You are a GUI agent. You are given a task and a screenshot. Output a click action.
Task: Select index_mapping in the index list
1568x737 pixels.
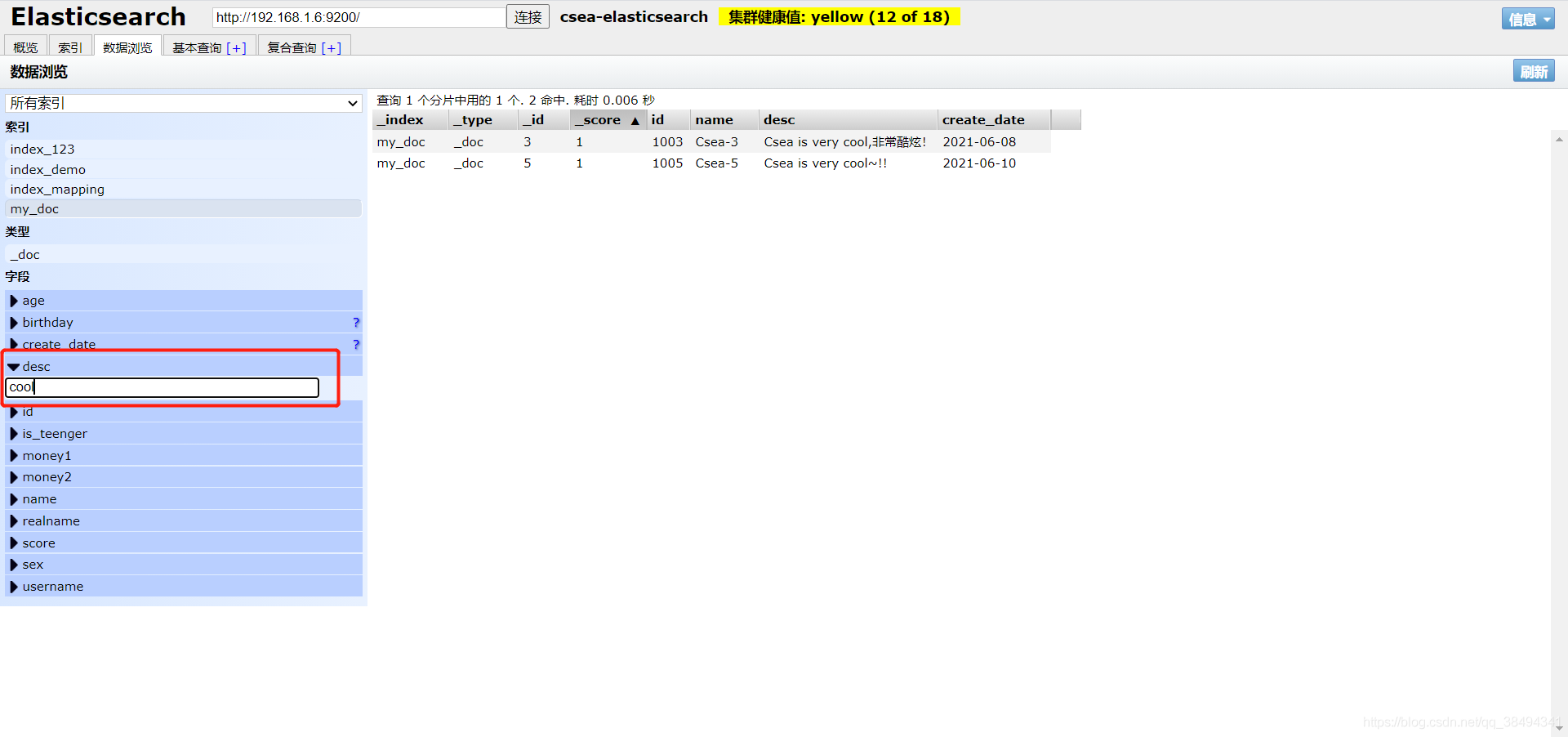click(x=184, y=189)
